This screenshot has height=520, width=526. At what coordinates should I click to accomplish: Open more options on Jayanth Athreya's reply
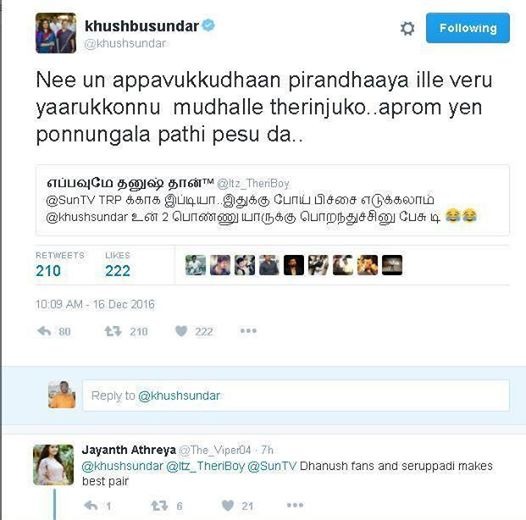tap(295, 505)
